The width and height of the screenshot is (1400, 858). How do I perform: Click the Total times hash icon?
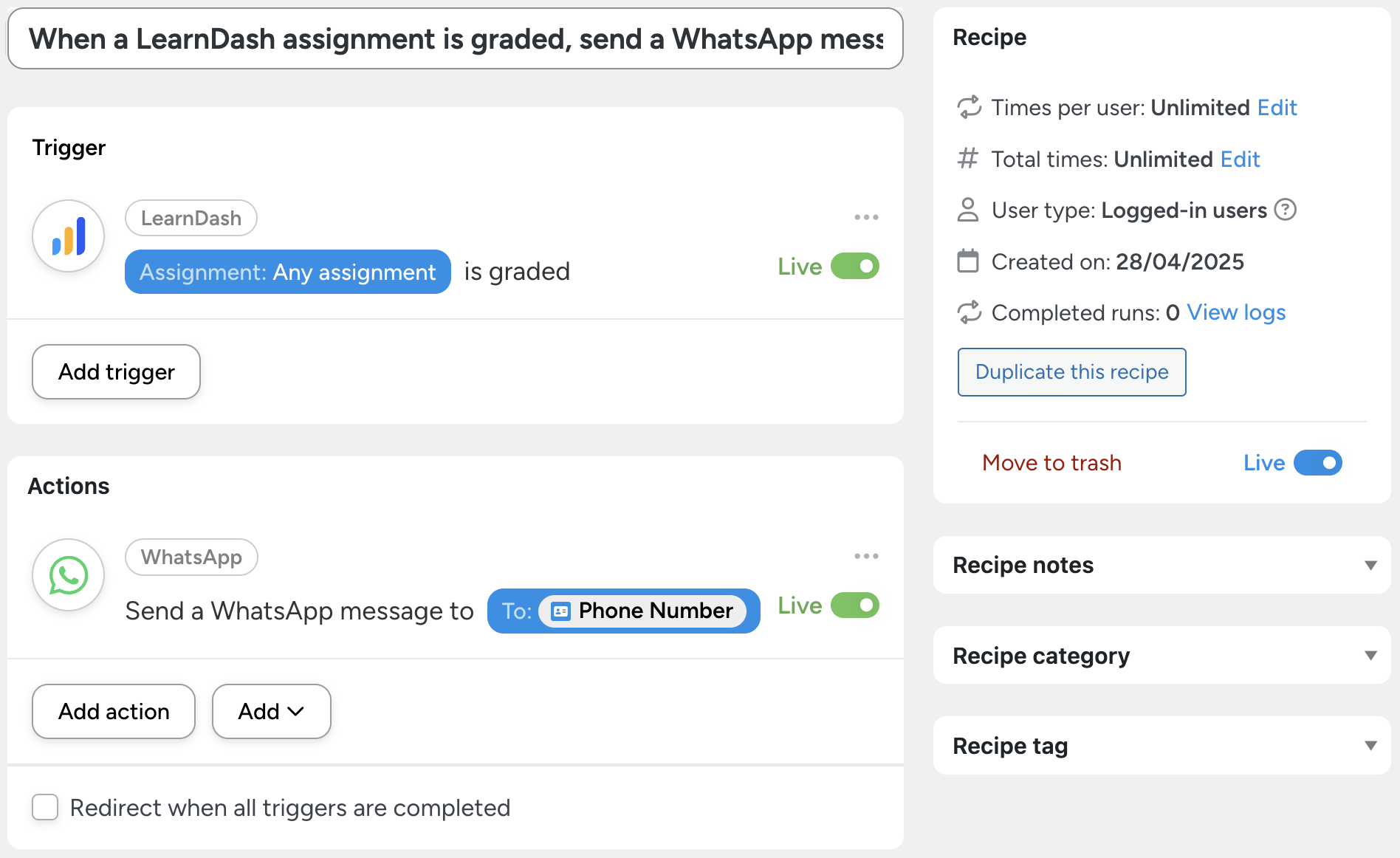[x=968, y=159]
